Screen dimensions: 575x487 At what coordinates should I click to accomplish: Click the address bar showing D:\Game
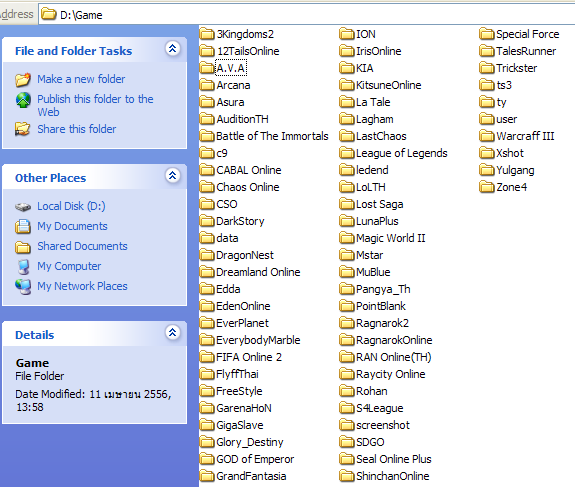point(307,15)
